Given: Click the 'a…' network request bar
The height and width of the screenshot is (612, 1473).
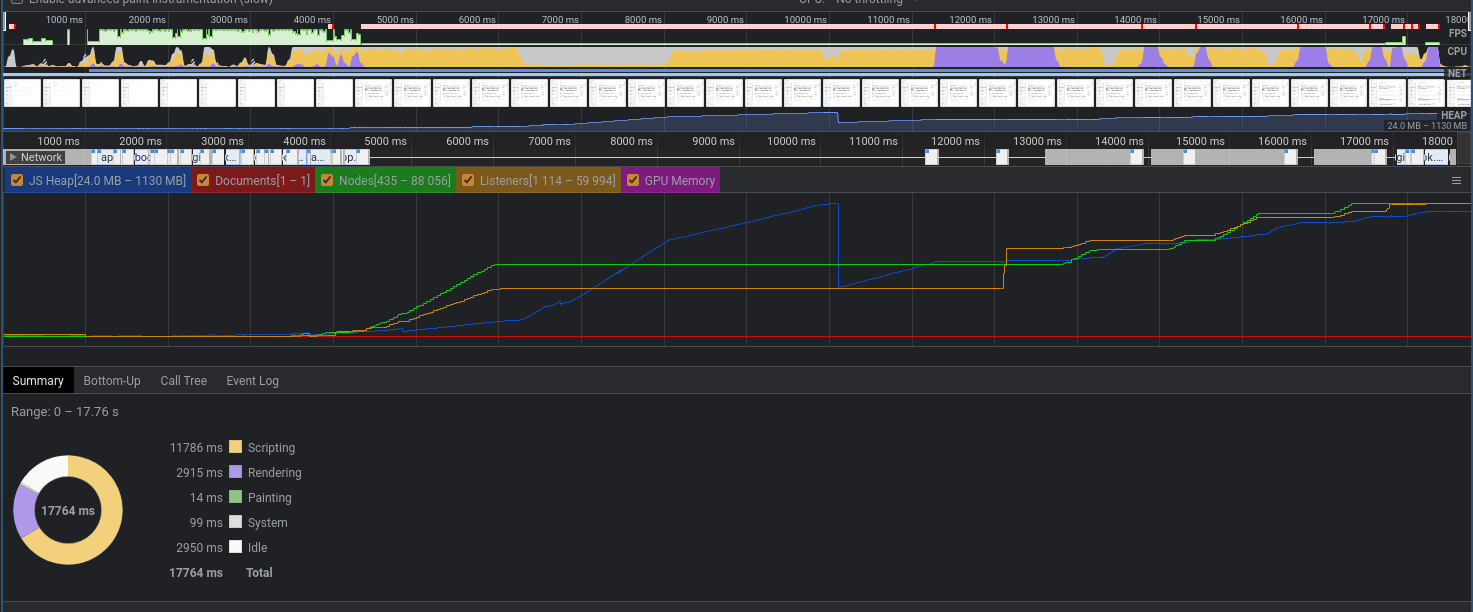Looking at the screenshot, I should tap(317, 157).
